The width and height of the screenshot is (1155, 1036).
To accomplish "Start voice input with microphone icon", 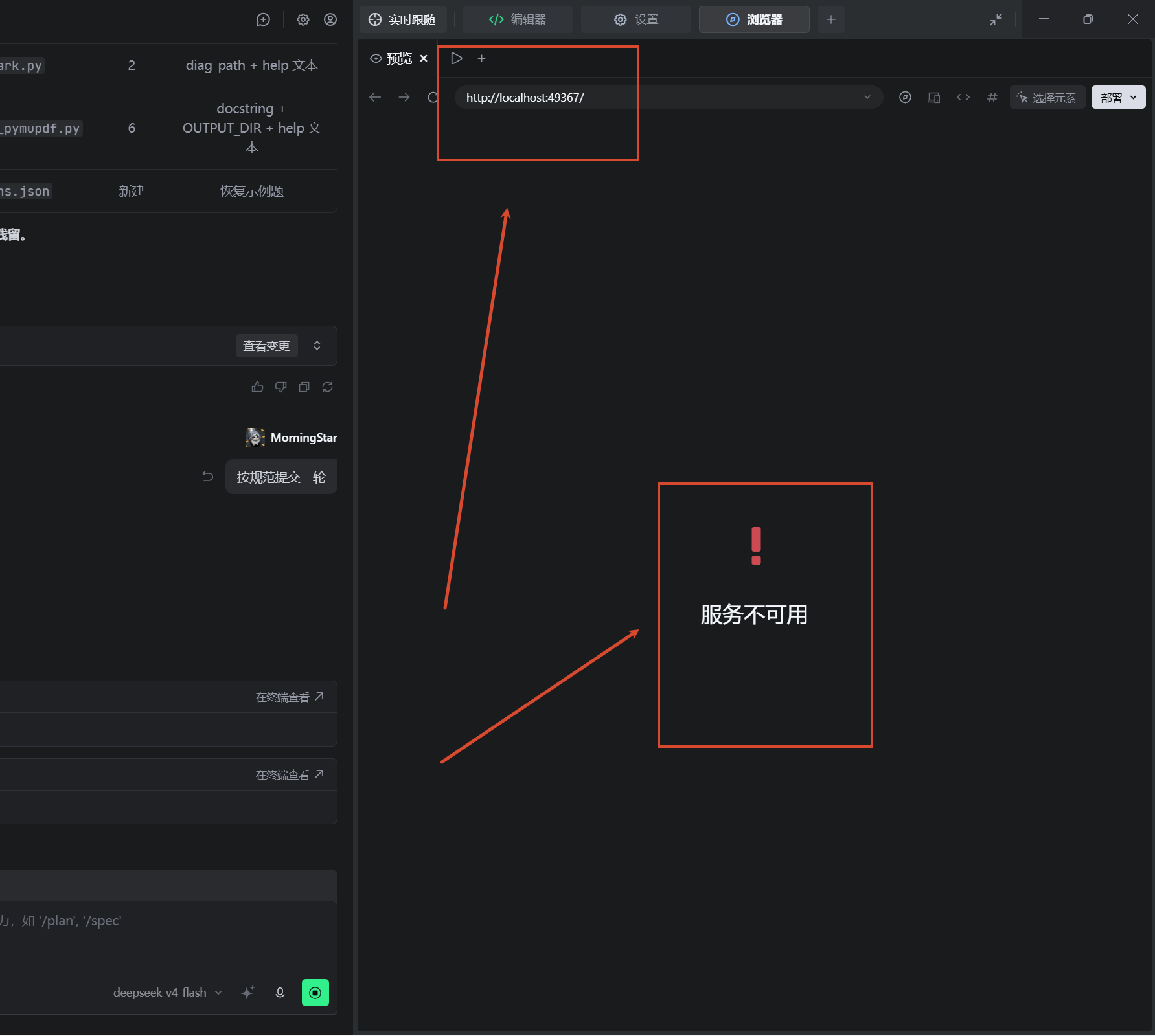I will point(280,993).
